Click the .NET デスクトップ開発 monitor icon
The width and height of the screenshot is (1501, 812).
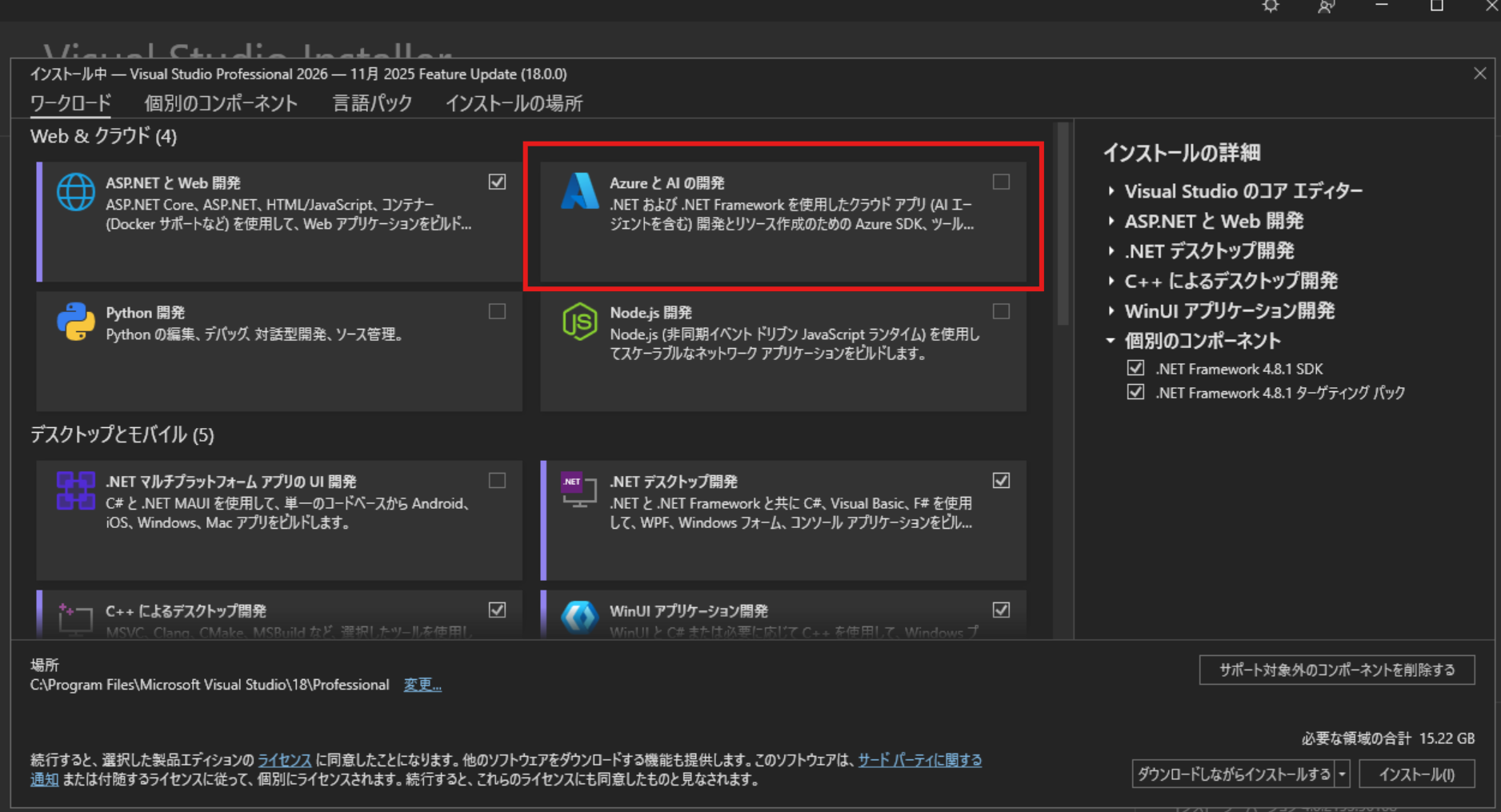pyautogui.click(x=580, y=490)
